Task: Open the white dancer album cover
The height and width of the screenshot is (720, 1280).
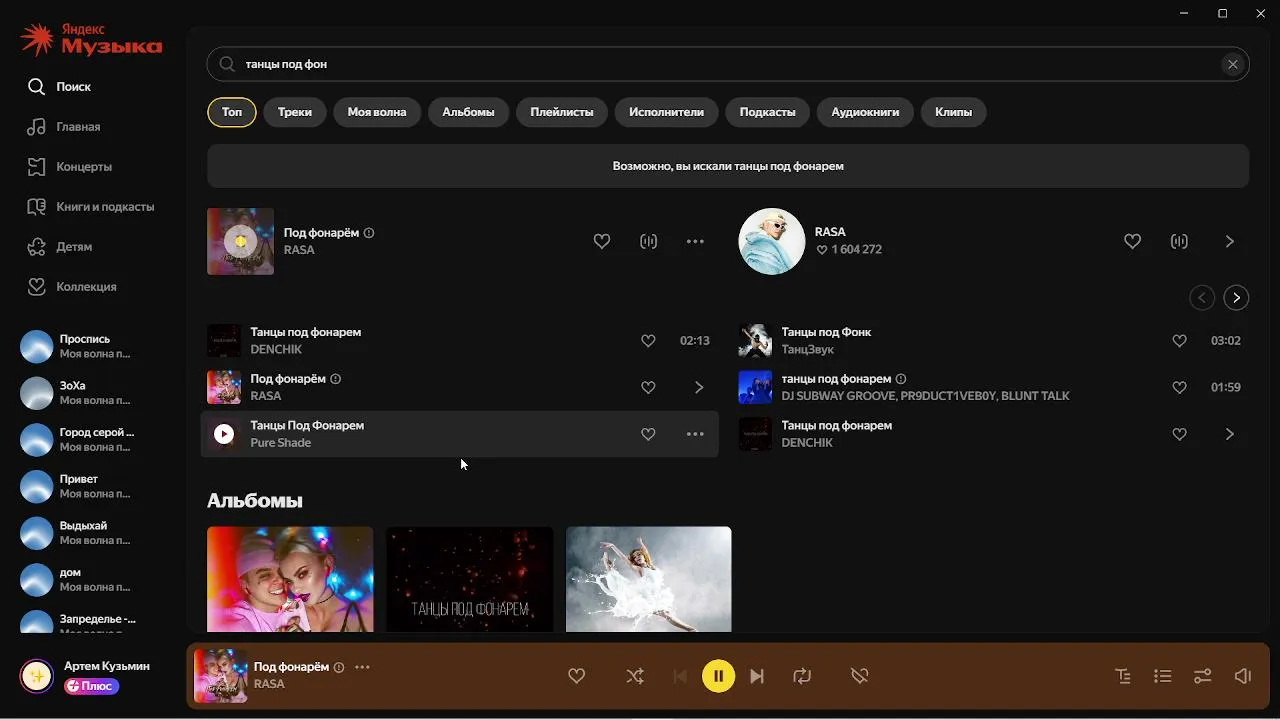Action: (648, 579)
